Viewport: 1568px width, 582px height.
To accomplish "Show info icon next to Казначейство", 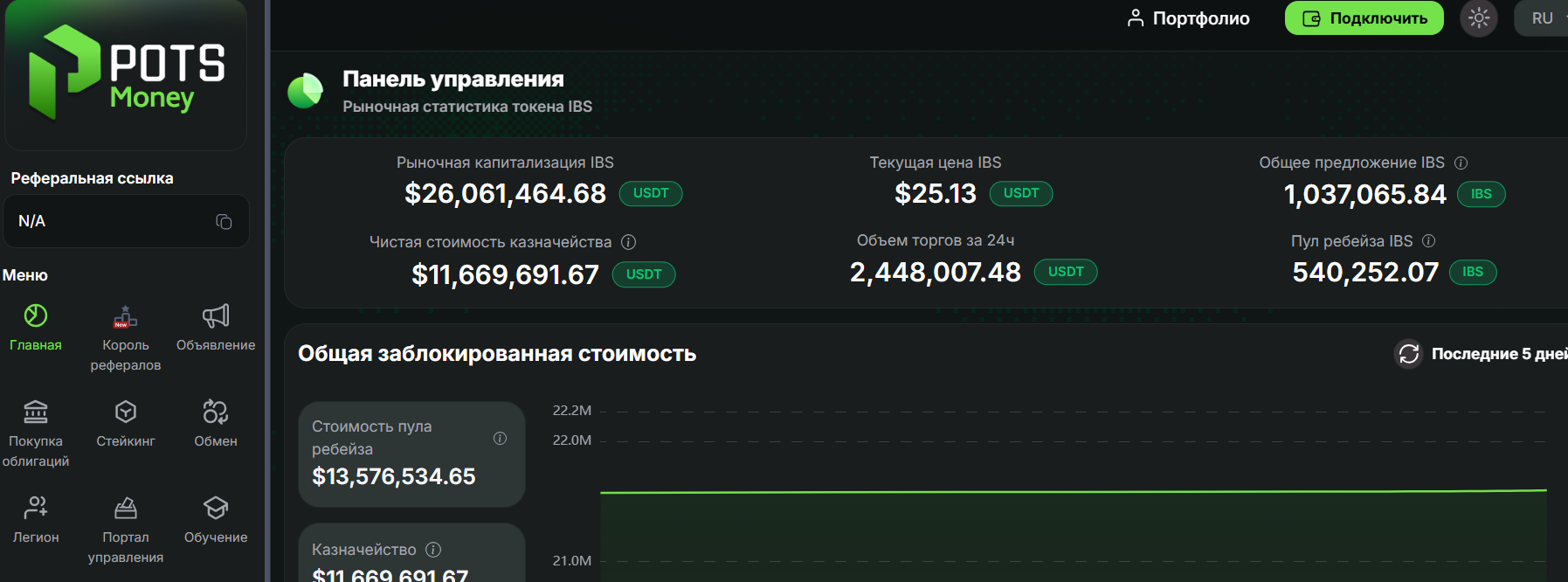I will point(433,550).
